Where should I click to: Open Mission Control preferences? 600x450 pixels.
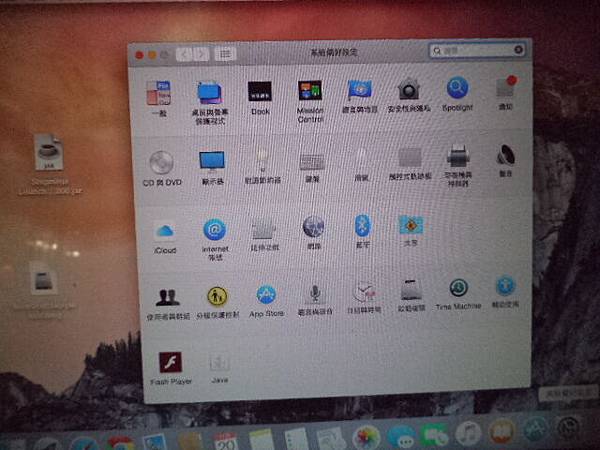(310, 91)
